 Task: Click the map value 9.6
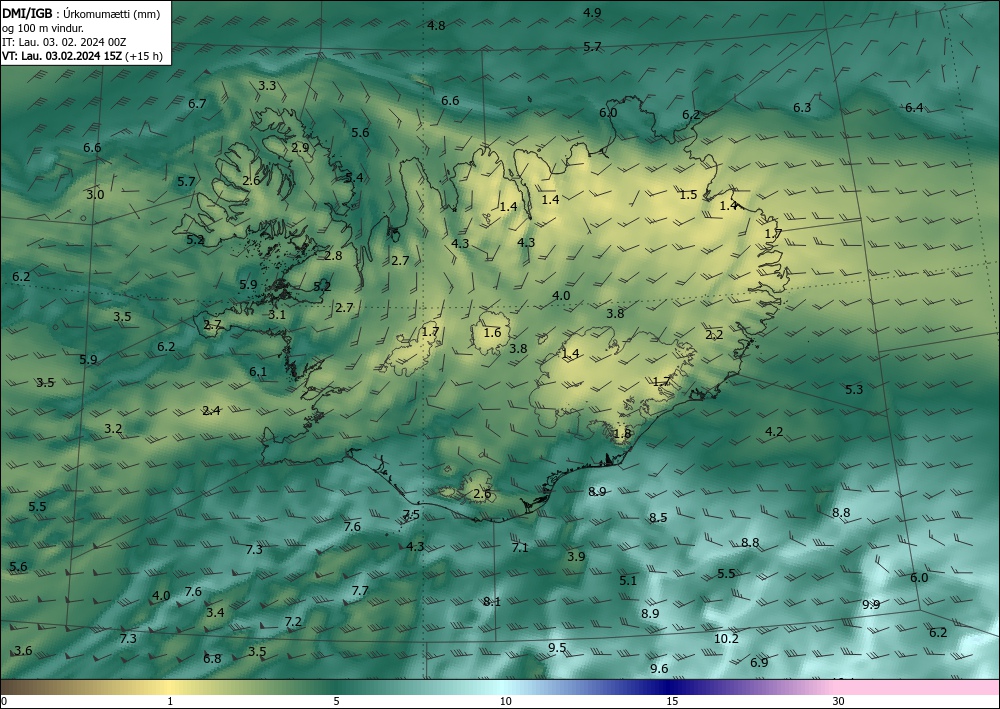[x=659, y=668]
